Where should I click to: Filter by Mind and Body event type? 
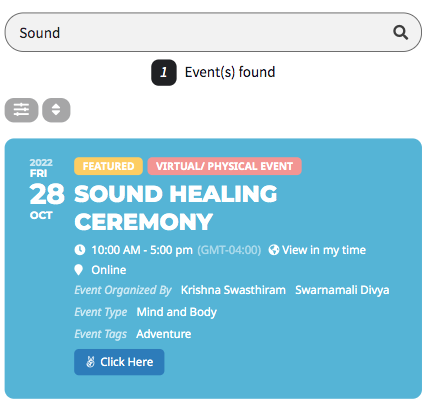click(176, 312)
